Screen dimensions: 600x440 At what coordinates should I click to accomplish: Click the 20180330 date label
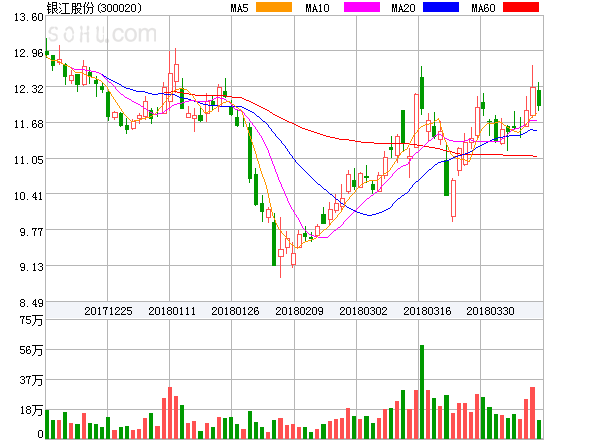coord(490,311)
